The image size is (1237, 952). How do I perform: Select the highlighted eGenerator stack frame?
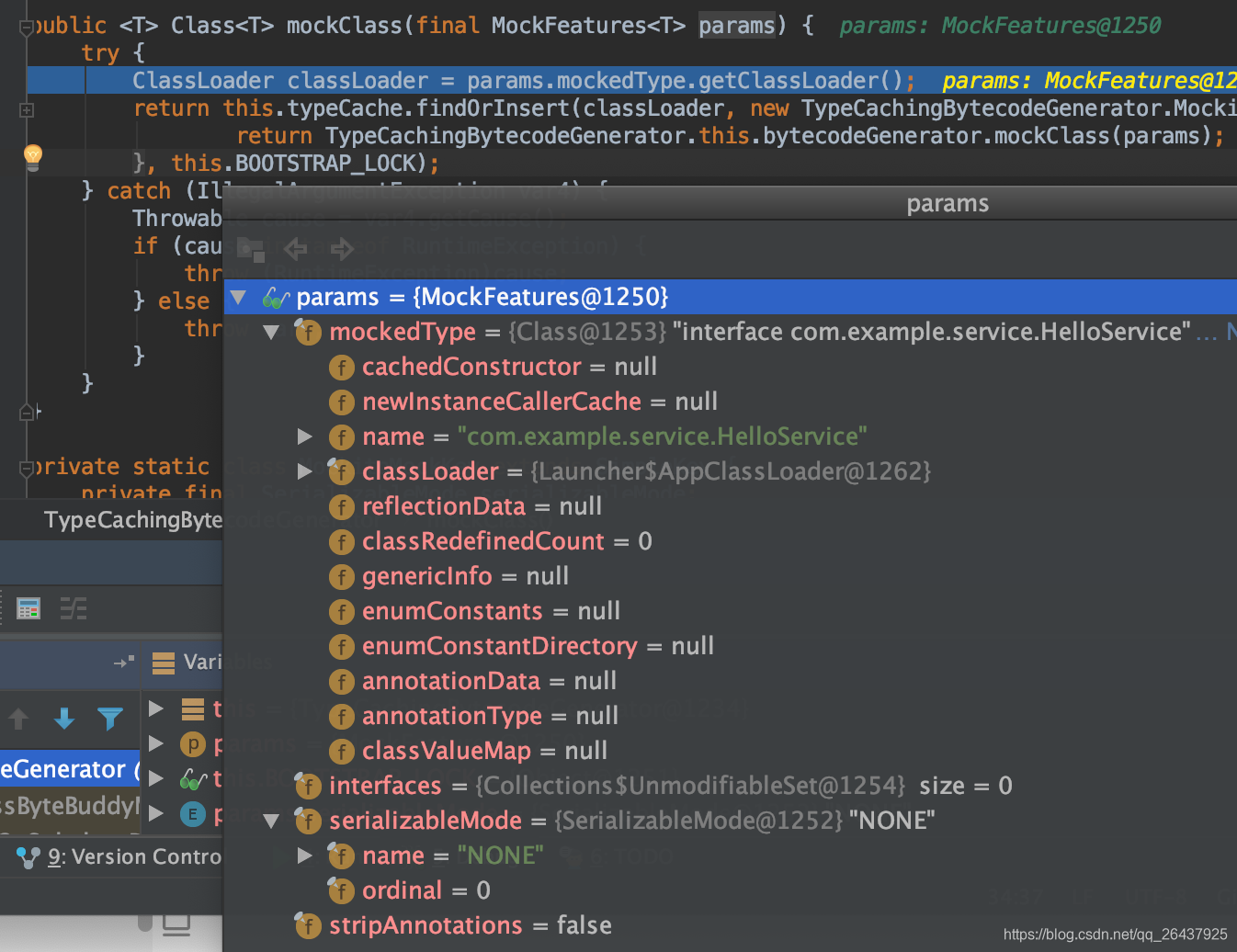click(x=64, y=769)
